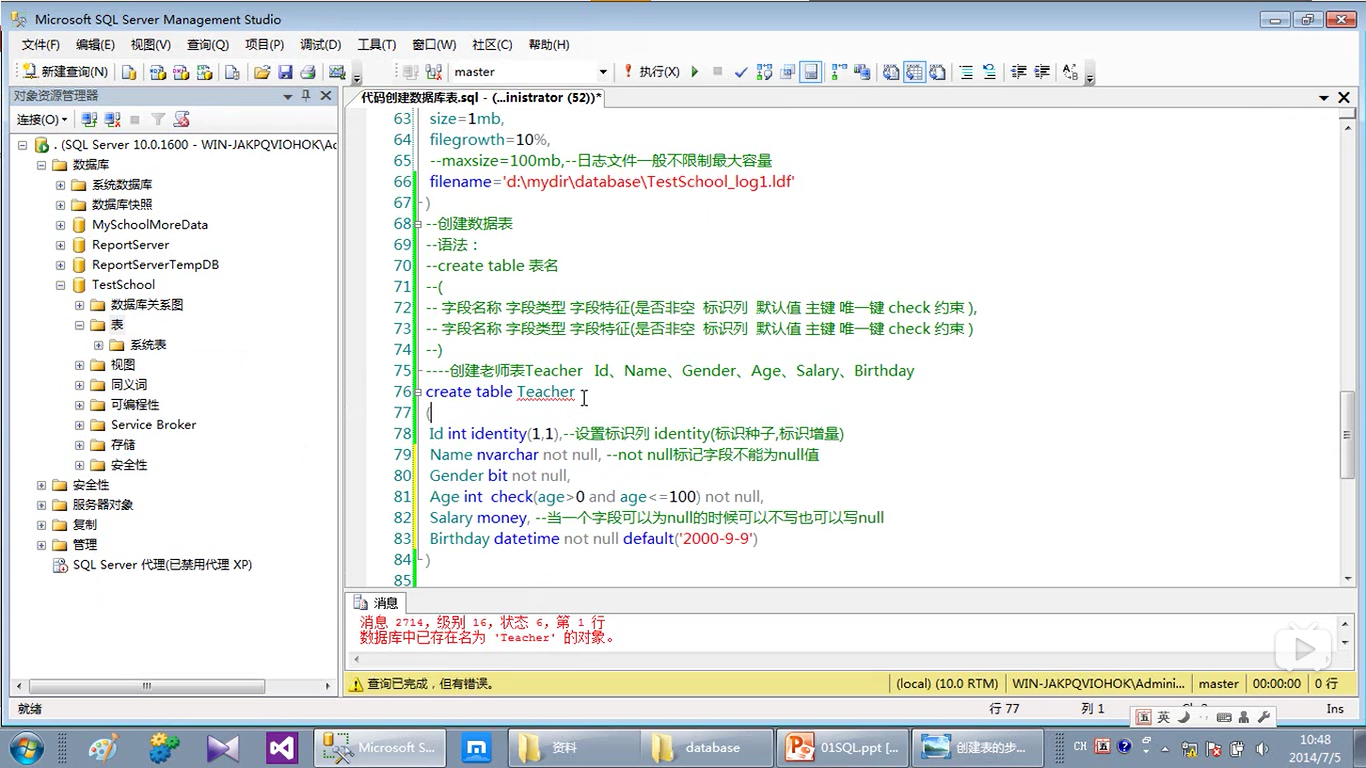The width and height of the screenshot is (1366, 768).
Task: Click the Paint icon in the taskbar
Action: 103,747
